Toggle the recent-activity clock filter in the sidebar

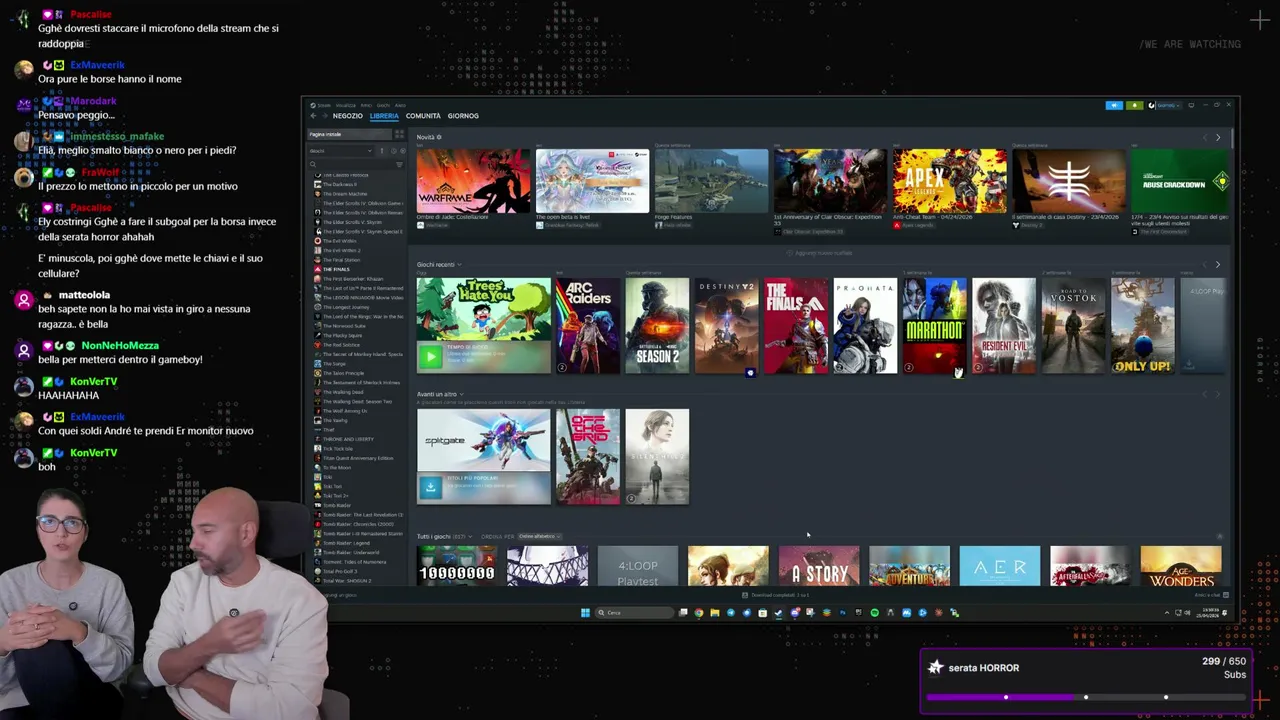(x=394, y=151)
